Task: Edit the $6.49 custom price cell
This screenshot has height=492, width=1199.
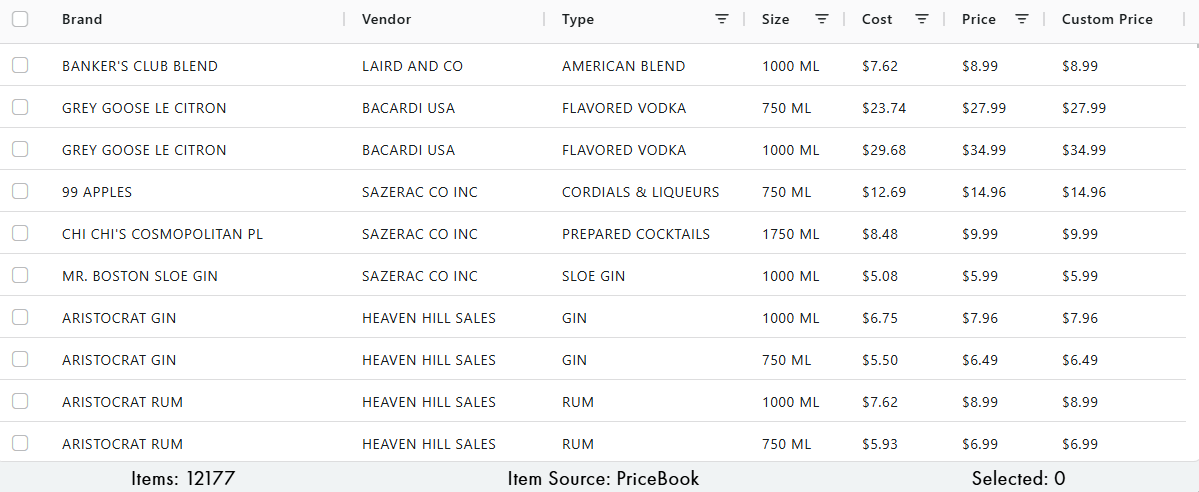Action: (x=1080, y=360)
